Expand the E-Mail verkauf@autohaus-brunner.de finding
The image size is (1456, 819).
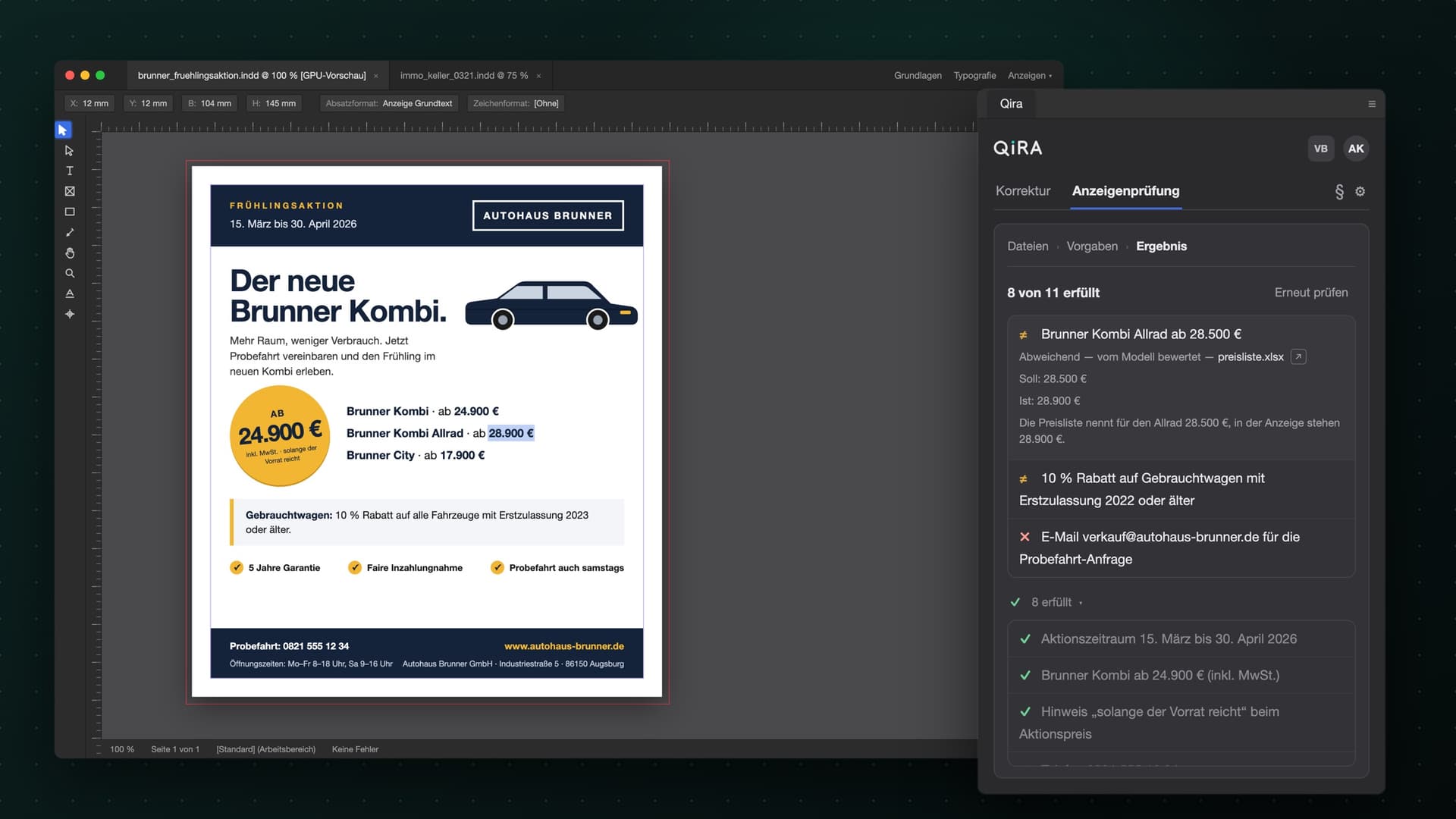click(1181, 548)
